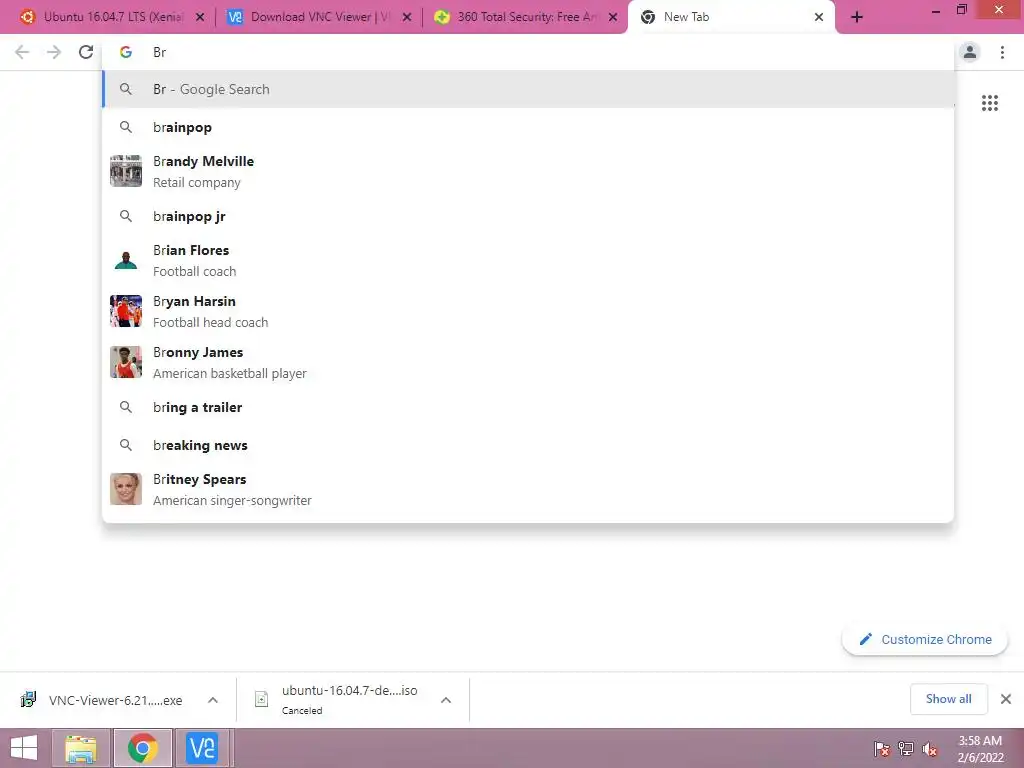Open the Windows Start menu
1024x768 pixels.
click(24, 748)
